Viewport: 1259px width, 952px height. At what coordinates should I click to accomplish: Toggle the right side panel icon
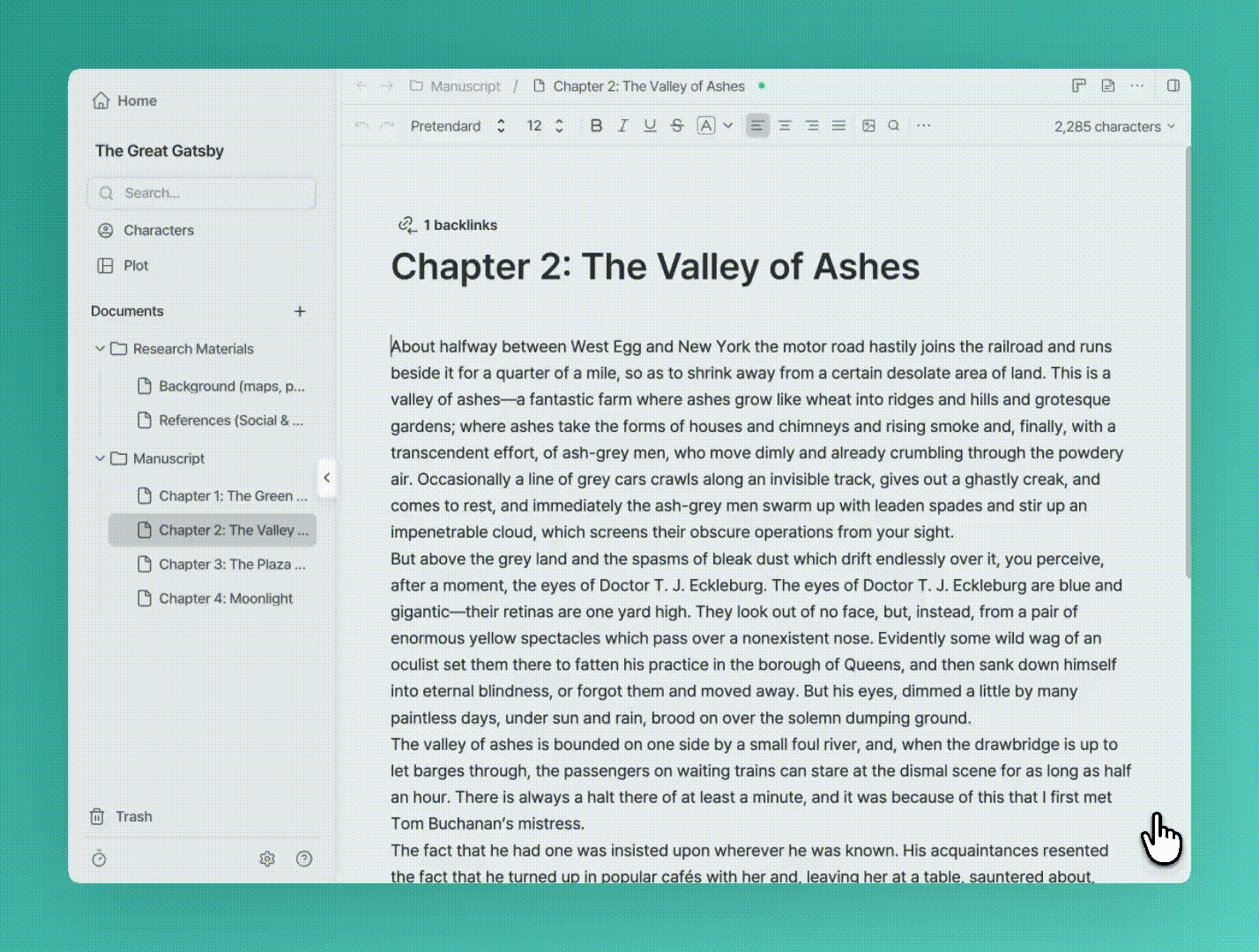tap(1173, 86)
